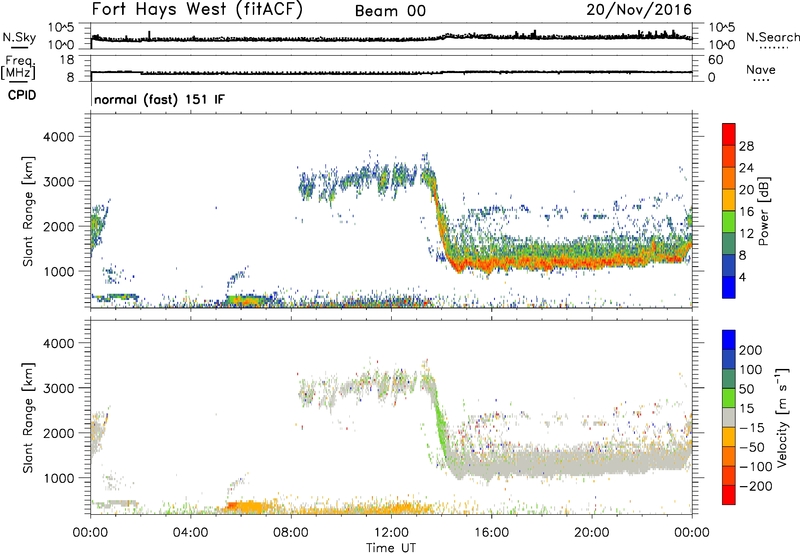Image resolution: width=800 pixels, height=554 pixels.
Task: Click the "Fort Hays West (fitACF)" title
Action: point(196,9)
